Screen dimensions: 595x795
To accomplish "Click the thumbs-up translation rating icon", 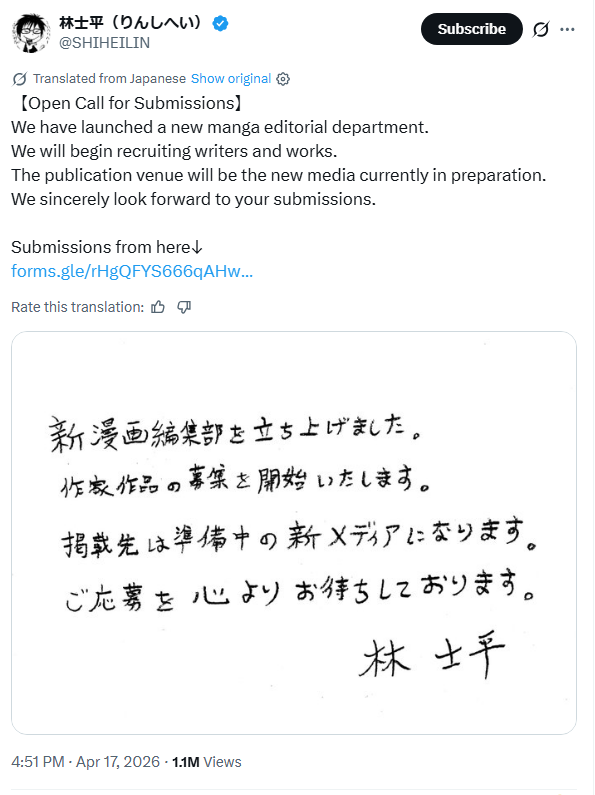I will click(158, 307).
